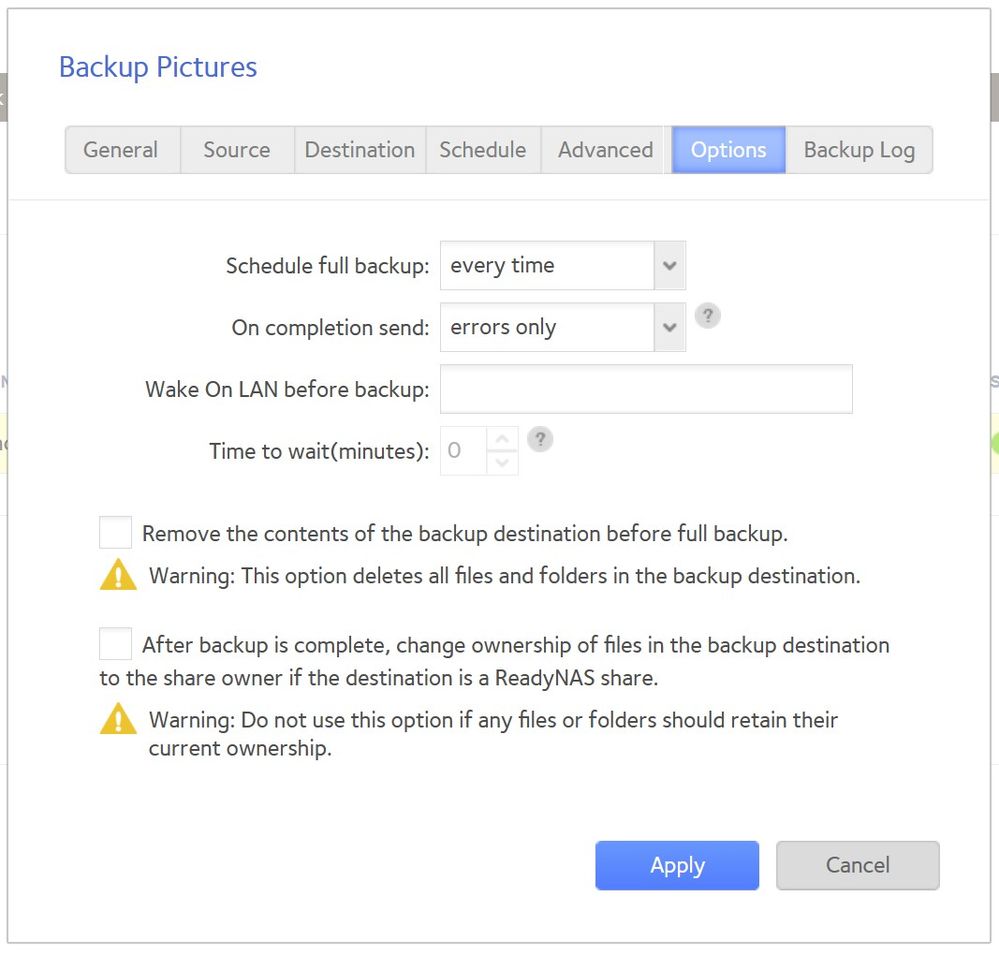Image resolution: width=999 pixels, height=955 pixels.
Task: Select the 'every time' combo box field
Action: pos(546,266)
